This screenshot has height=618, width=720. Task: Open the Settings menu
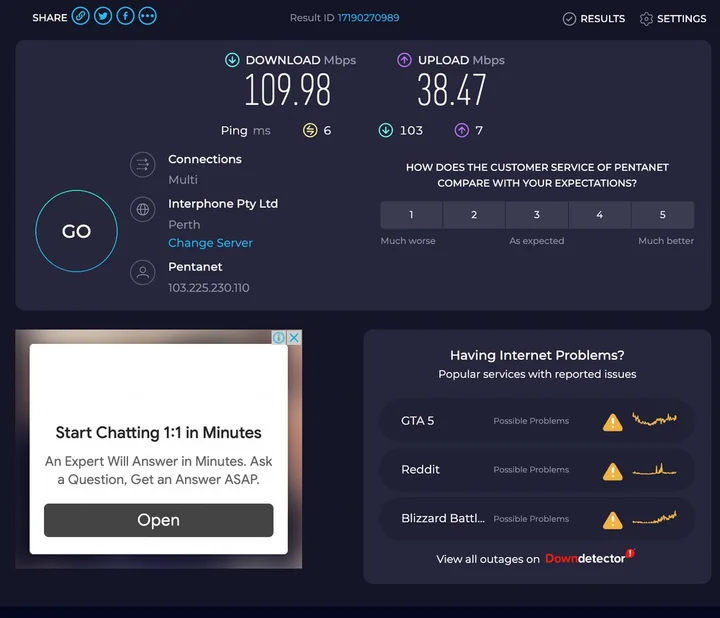point(673,19)
